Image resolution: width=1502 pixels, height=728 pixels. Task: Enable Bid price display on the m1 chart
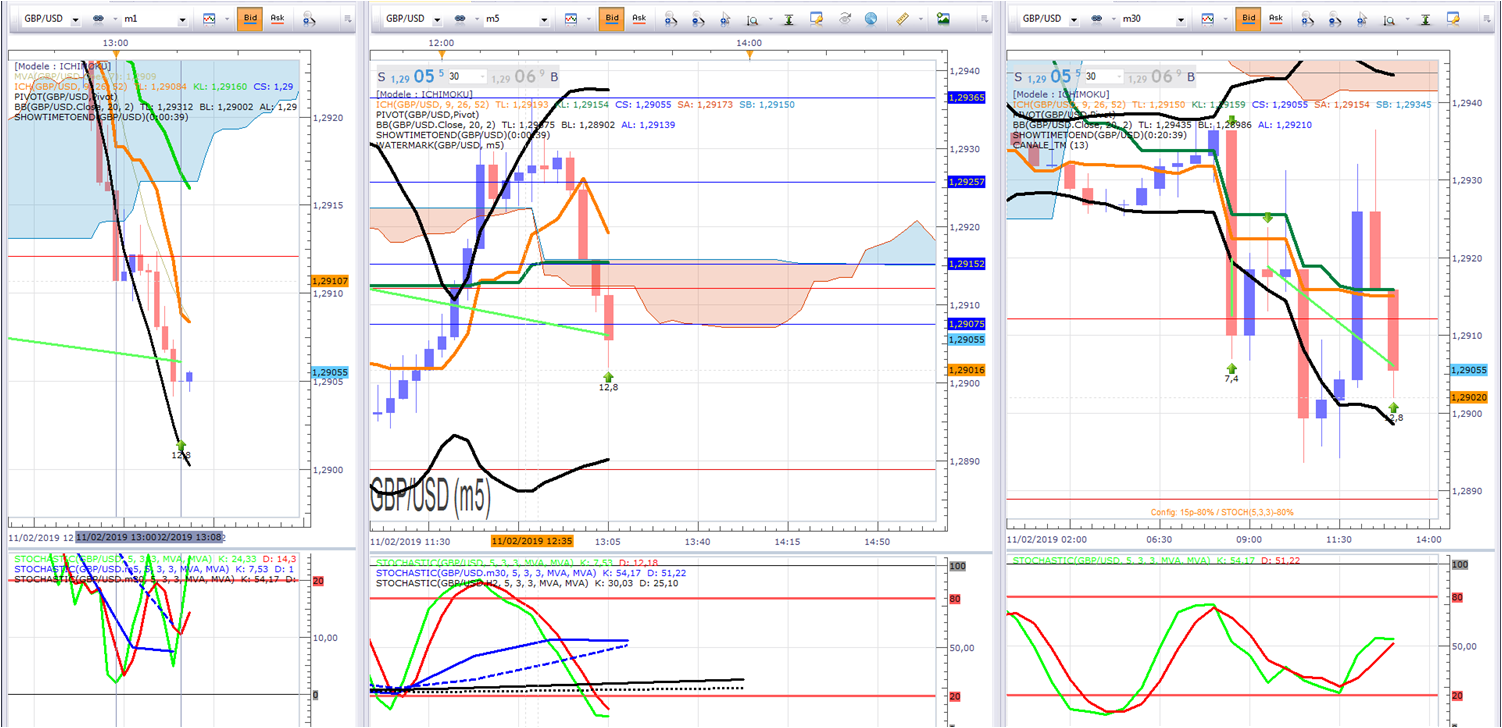(x=249, y=19)
